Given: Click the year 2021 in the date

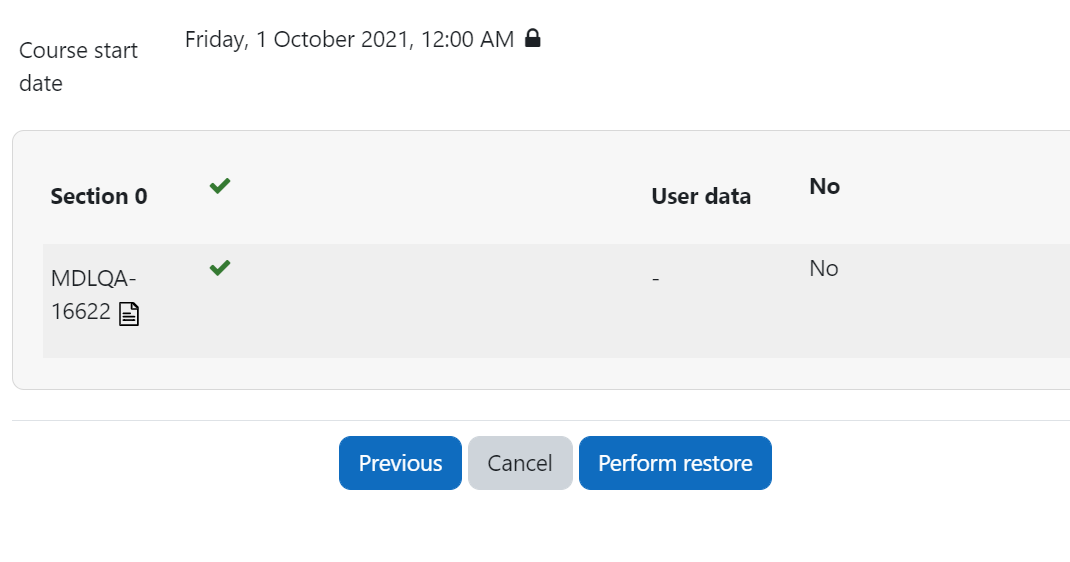Looking at the screenshot, I should [x=387, y=40].
